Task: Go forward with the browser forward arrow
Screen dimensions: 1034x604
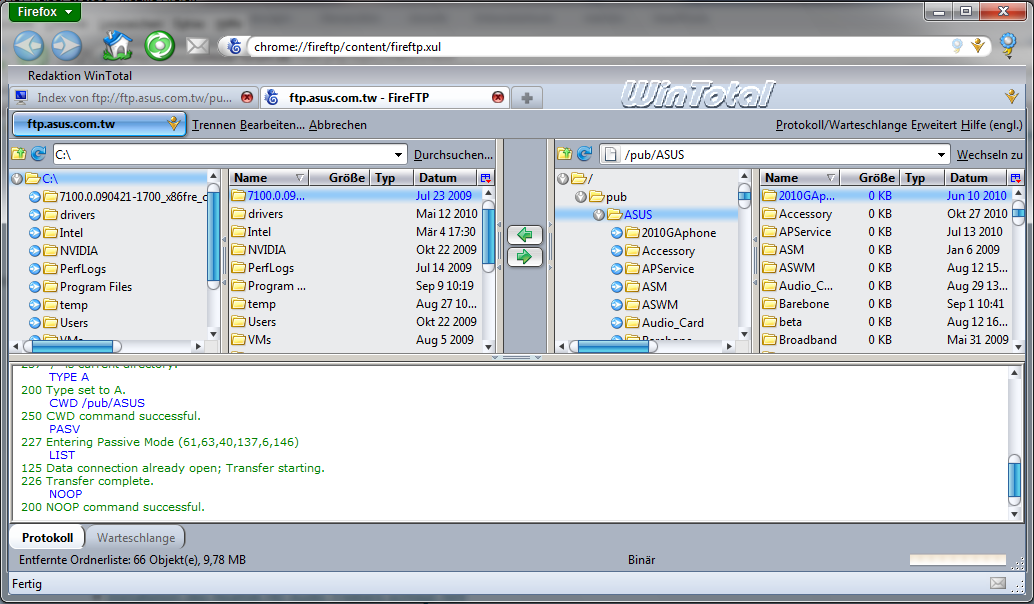Action: pyautogui.click(x=67, y=46)
